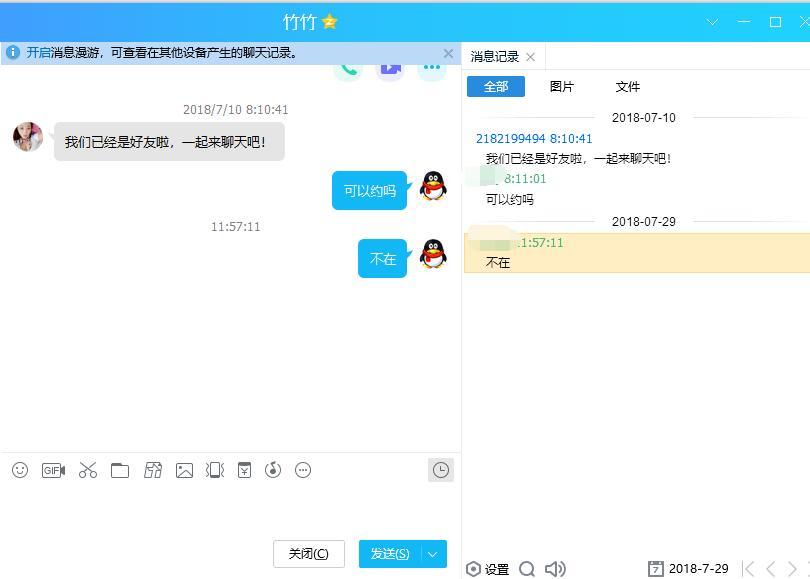Image resolution: width=810 pixels, height=579 pixels.
Task: Open message record 设置 settings
Action: (x=488, y=569)
